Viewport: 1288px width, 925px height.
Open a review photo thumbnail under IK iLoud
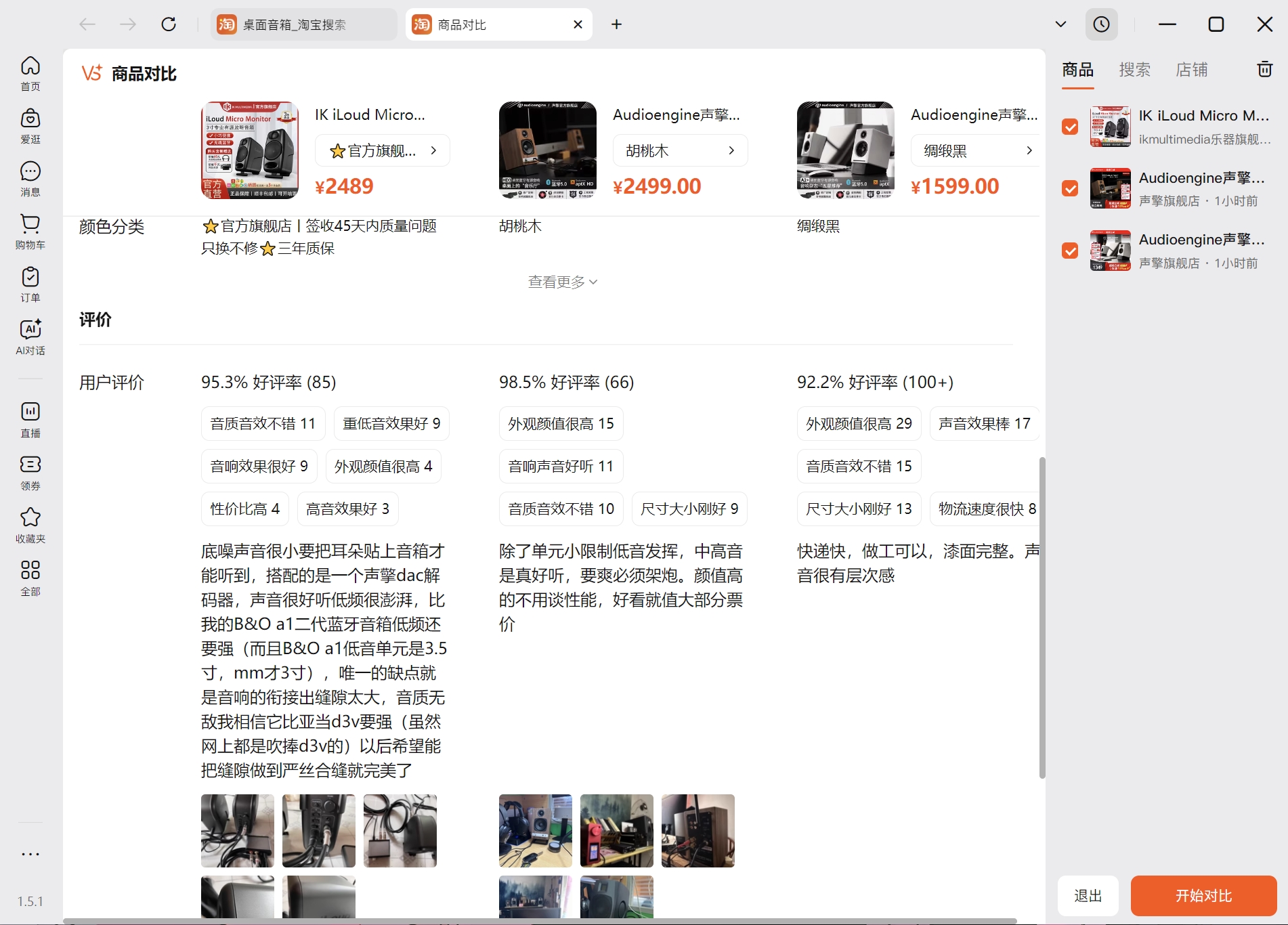(x=237, y=830)
